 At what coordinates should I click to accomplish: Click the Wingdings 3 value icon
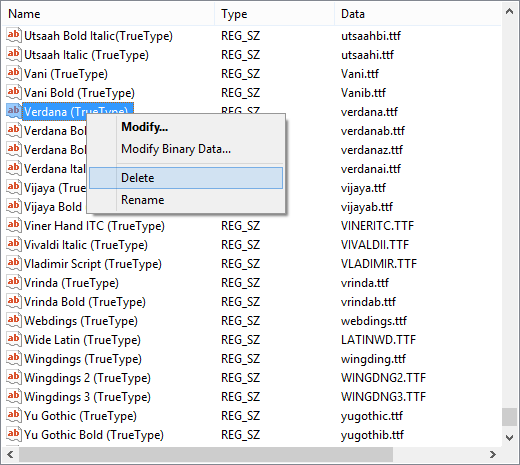[x=13, y=396]
